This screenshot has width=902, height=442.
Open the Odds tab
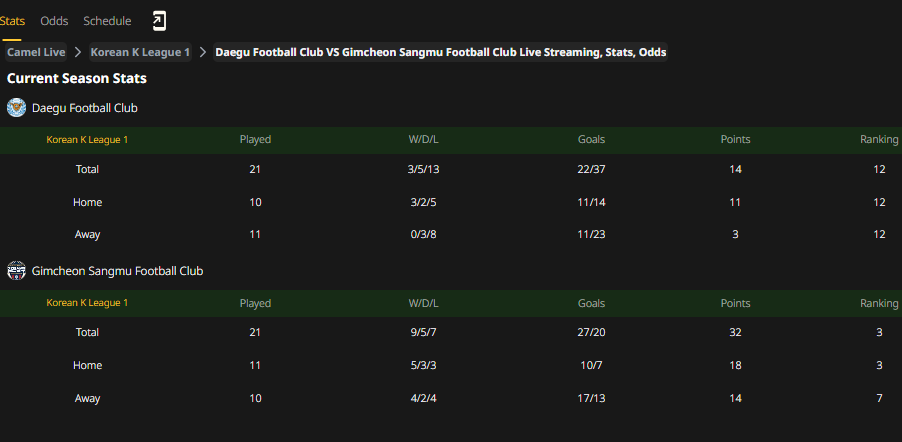coord(54,21)
